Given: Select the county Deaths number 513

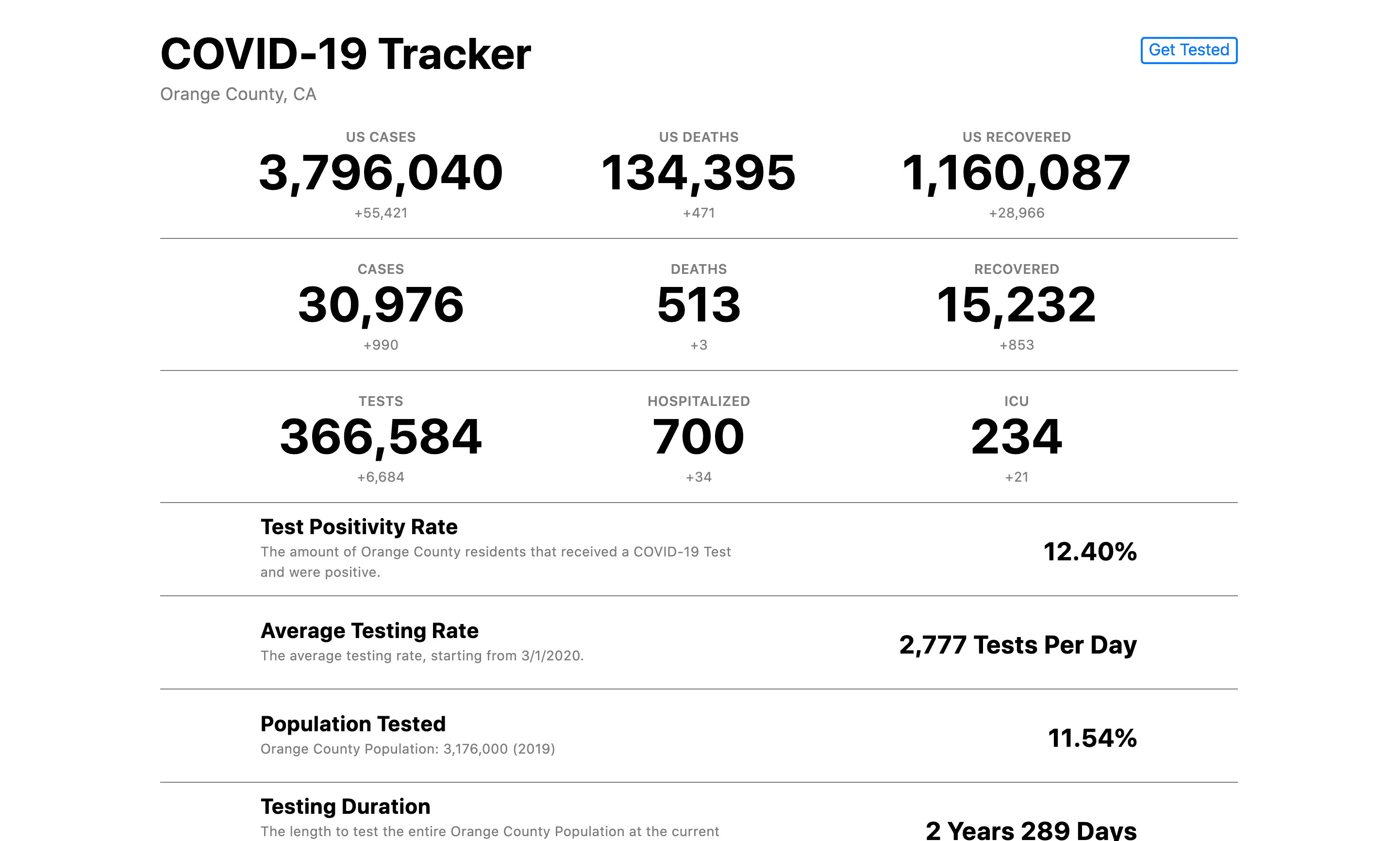Looking at the screenshot, I should (x=698, y=305).
